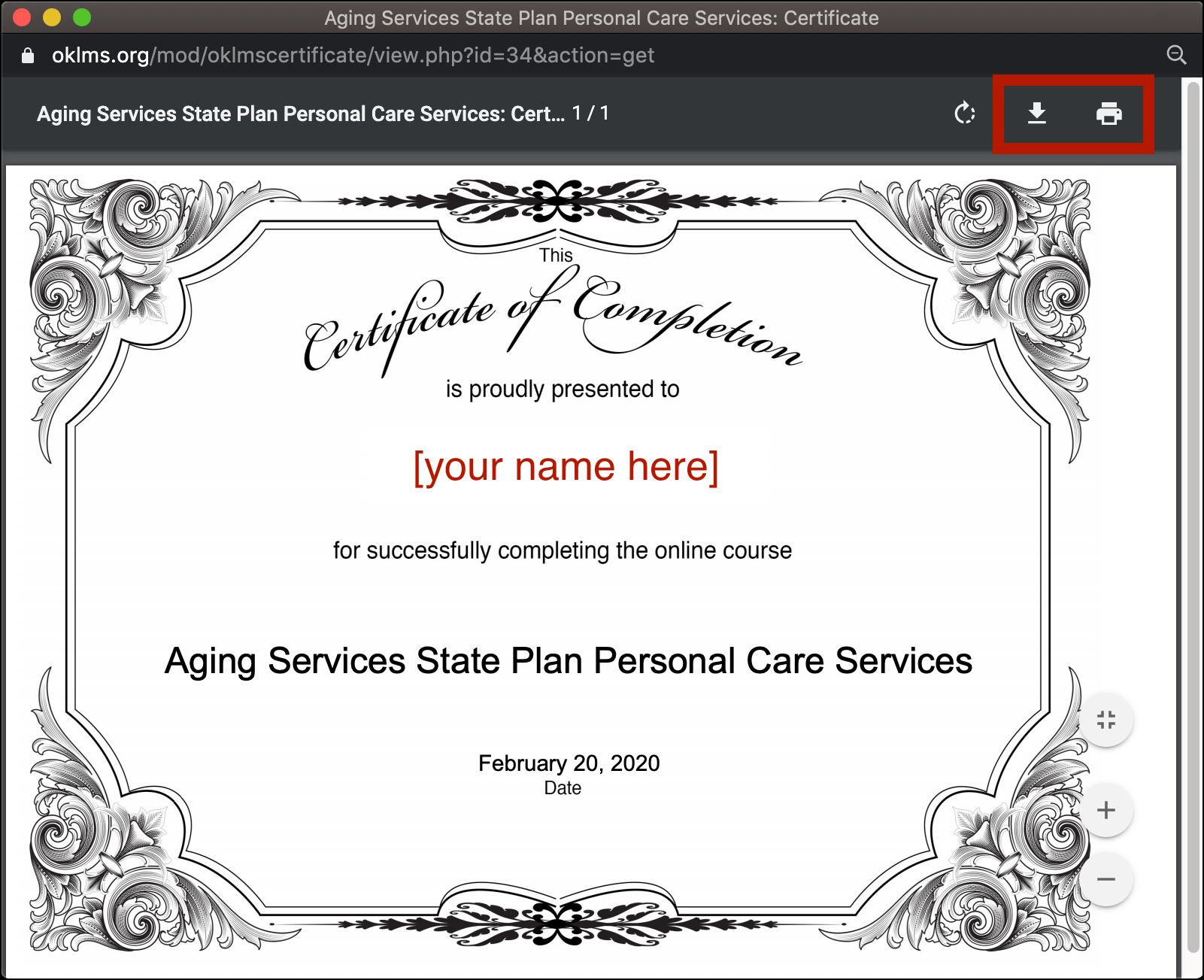Rotate the certificate page
The image size is (1204, 980).
[965, 114]
